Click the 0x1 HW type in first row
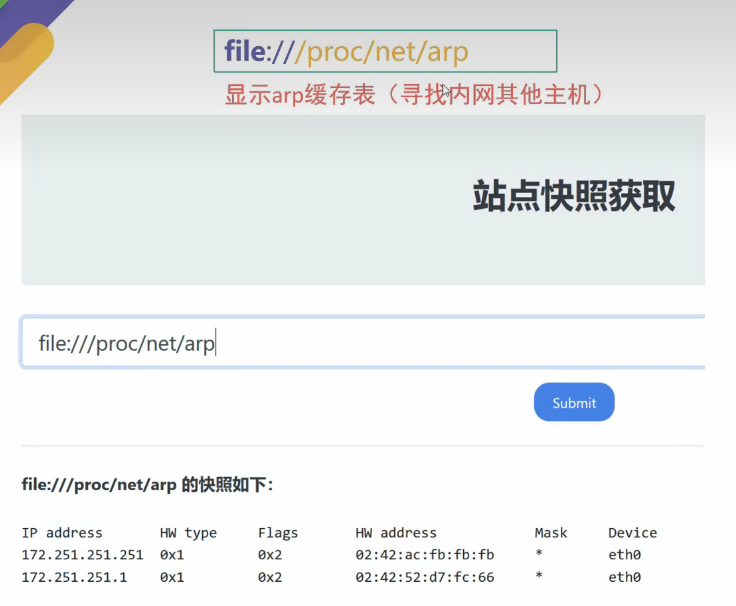736x606 pixels. click(172, 555)
